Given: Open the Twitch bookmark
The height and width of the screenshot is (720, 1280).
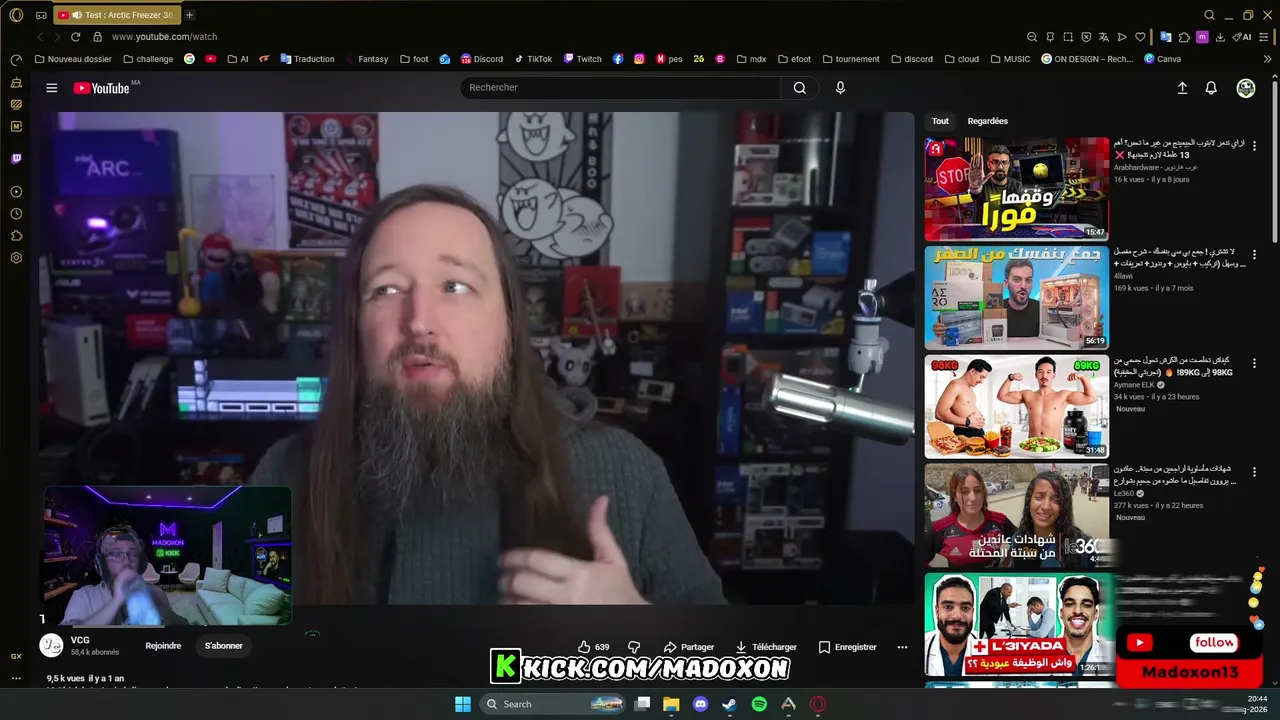Looking at the screenshot, I should 582,59.
